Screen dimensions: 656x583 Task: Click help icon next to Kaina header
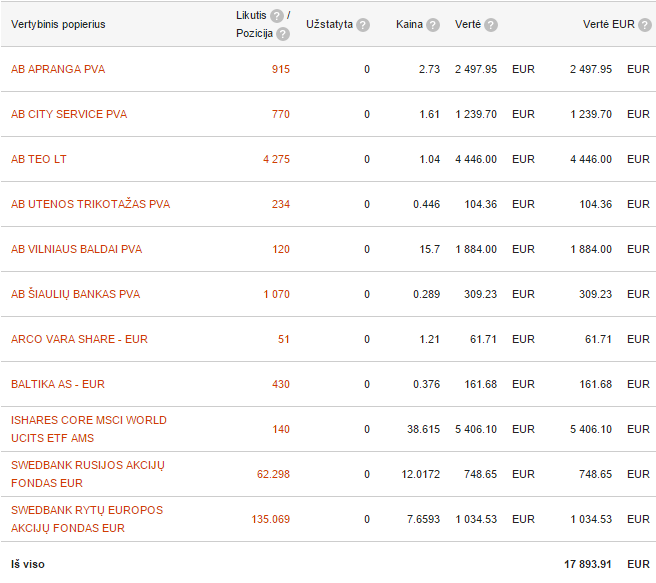pyautogui.click(x=433, y=25)
